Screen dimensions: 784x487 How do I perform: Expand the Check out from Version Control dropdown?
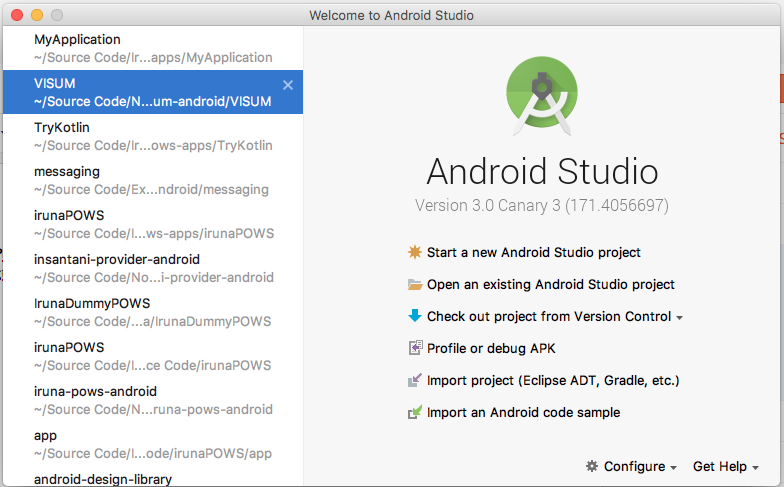click(680, 317)
